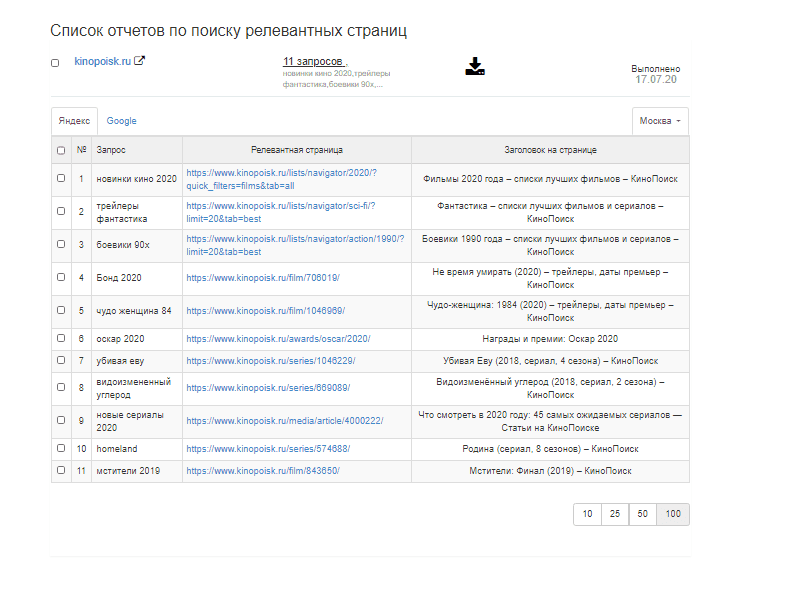The width and height of the screenshot is (800, 600).
Task: Follow the film/1046969 link
Action: 265,311
